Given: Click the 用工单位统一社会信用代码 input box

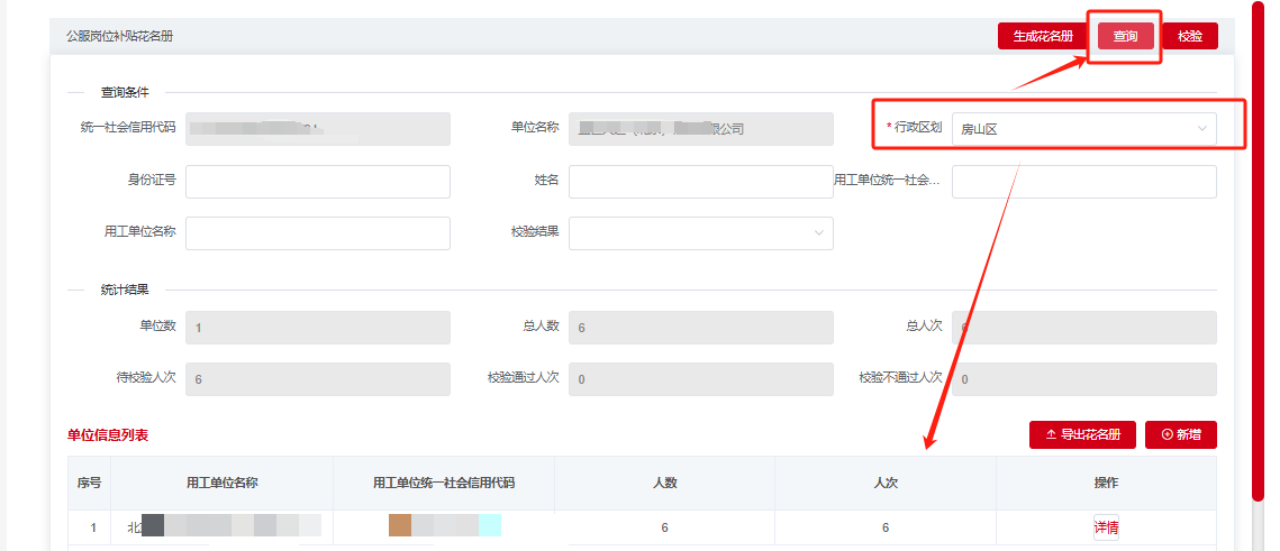Looking at the screenshot, I should click(1083, 182).
